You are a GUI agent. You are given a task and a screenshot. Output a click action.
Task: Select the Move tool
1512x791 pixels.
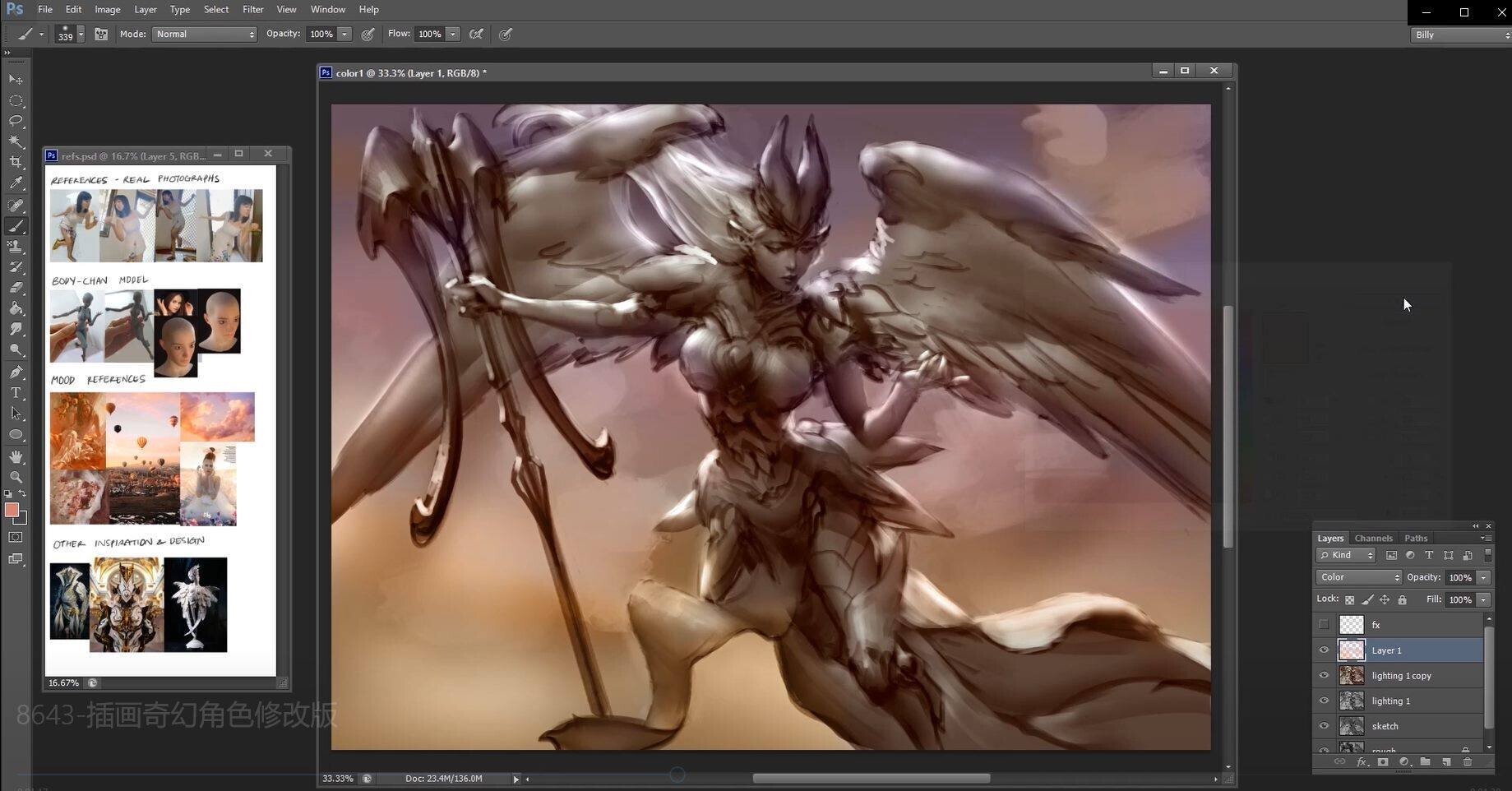[16, 79]
